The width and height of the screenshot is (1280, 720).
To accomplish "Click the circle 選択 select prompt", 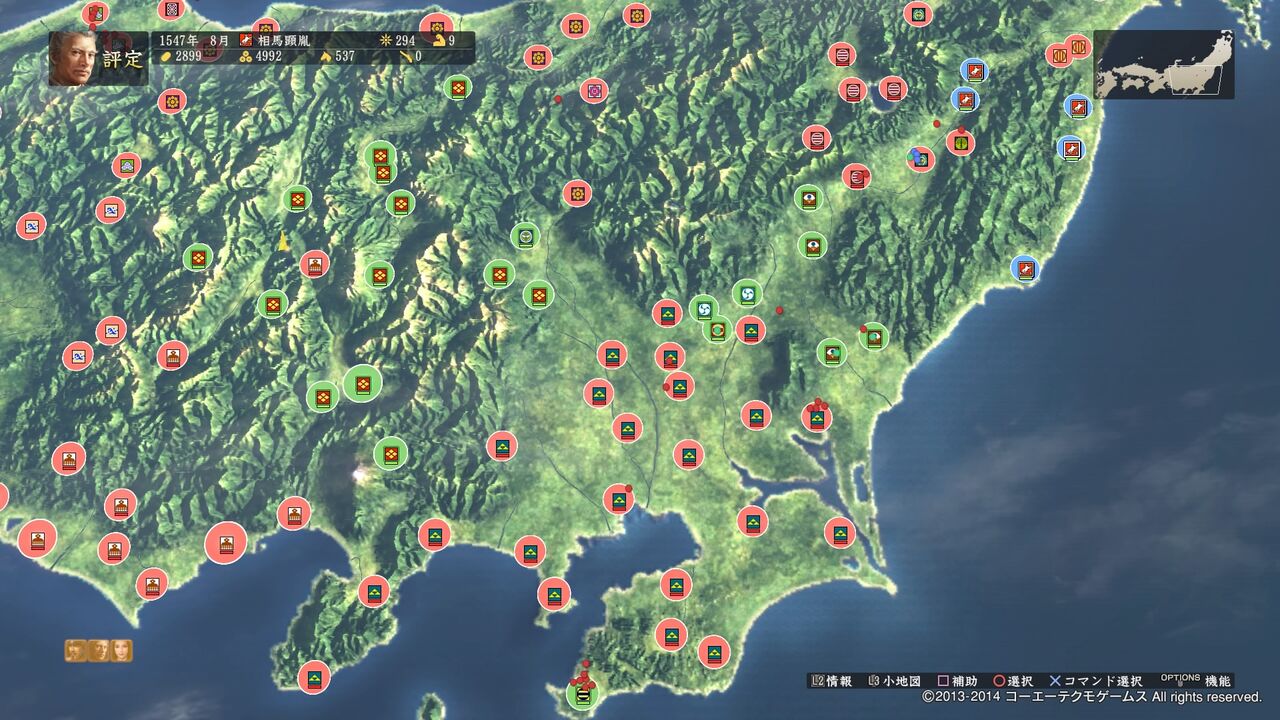I will pyautogui.click(x=1013, y=681).
